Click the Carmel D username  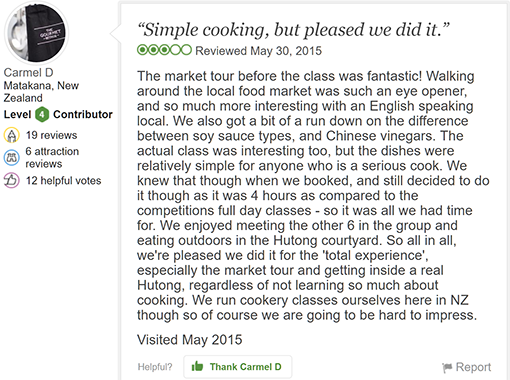tap(28, 72)
